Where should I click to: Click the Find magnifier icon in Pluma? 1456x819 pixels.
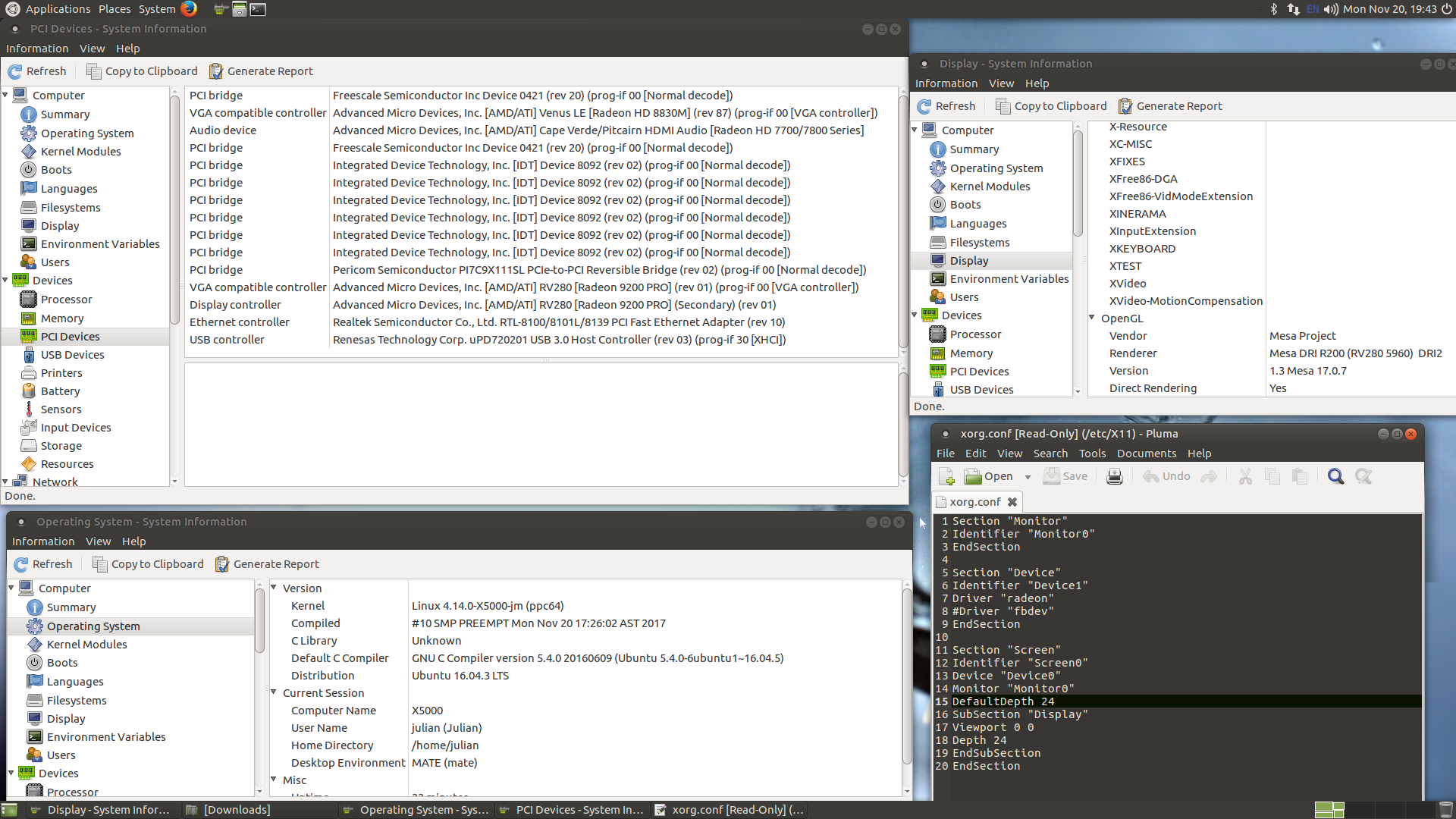(1335, 476)
